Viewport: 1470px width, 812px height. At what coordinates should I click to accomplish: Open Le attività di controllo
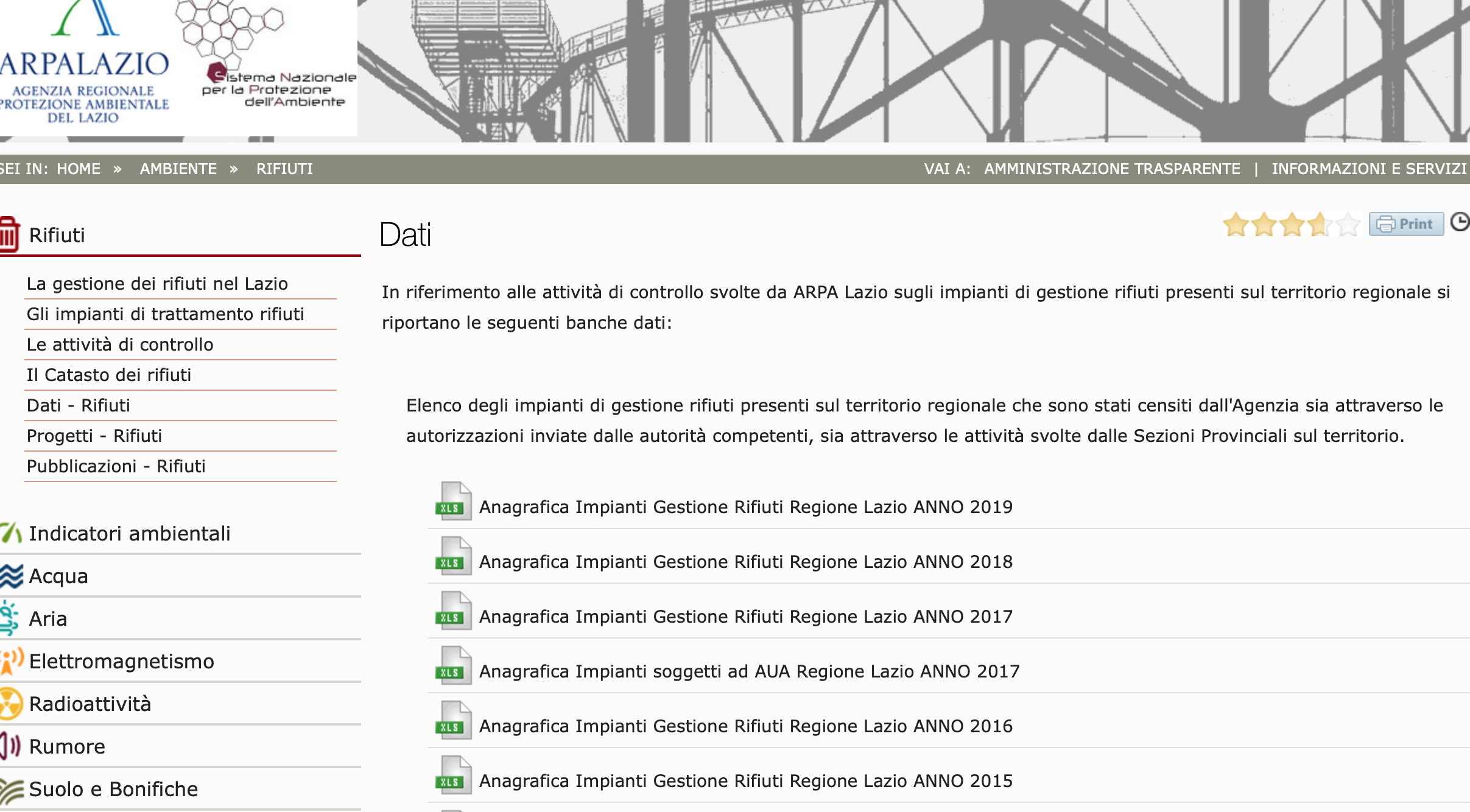click(x=120, y=345)
